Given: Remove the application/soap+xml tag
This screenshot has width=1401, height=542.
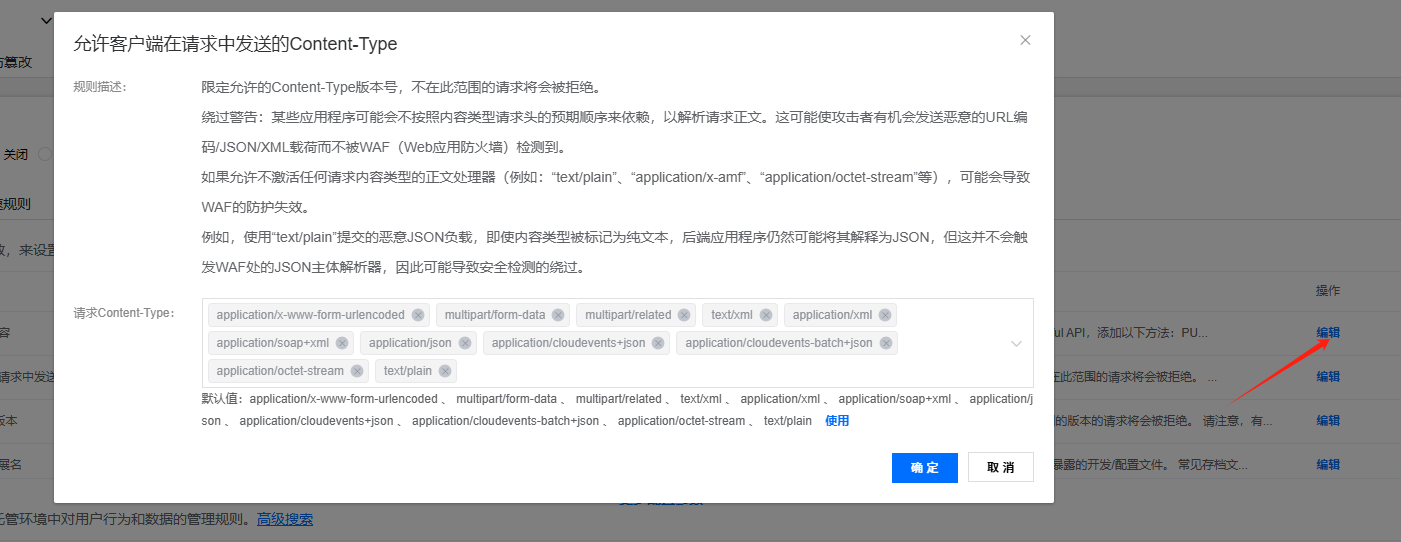Looking at the screenshot, I should [x=342, y=343].
